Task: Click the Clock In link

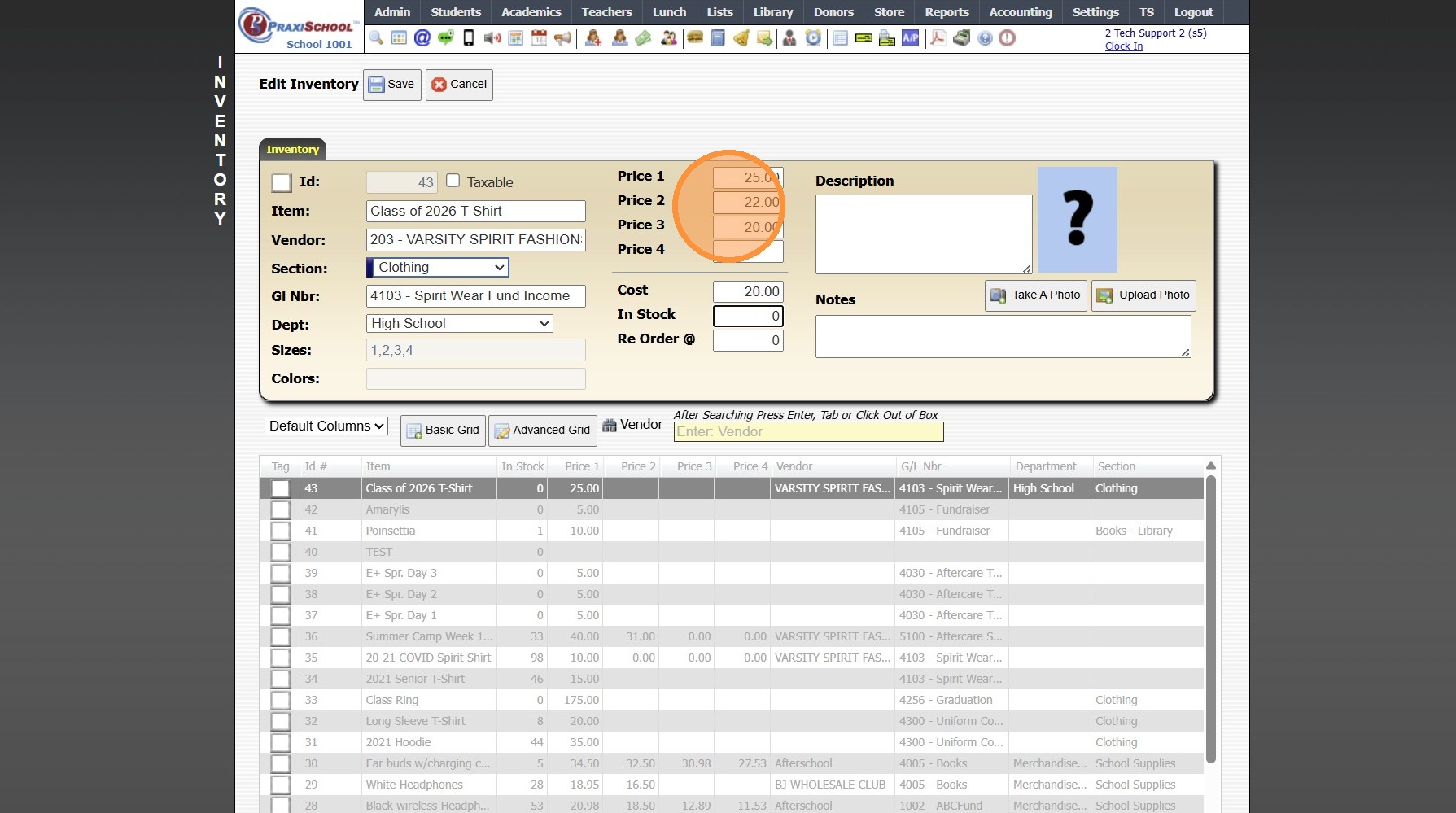Action: click(x=1123, y=46)
